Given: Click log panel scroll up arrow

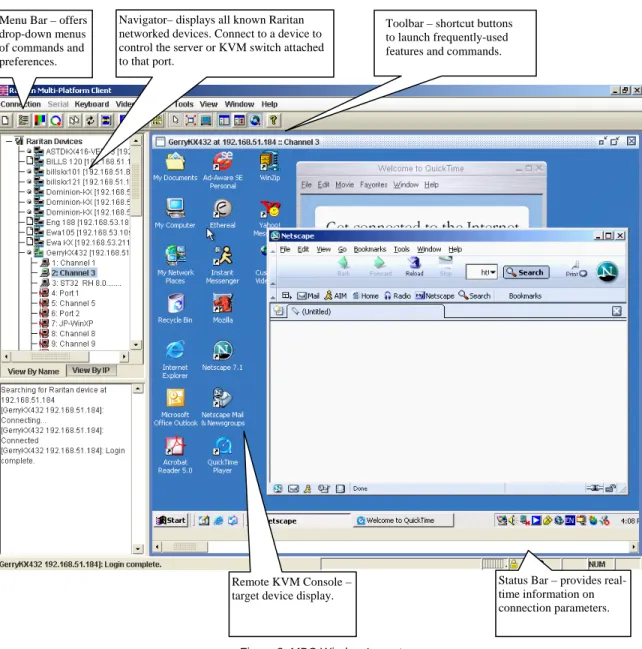Looking at the screenshot, I should tap(138, 389).
